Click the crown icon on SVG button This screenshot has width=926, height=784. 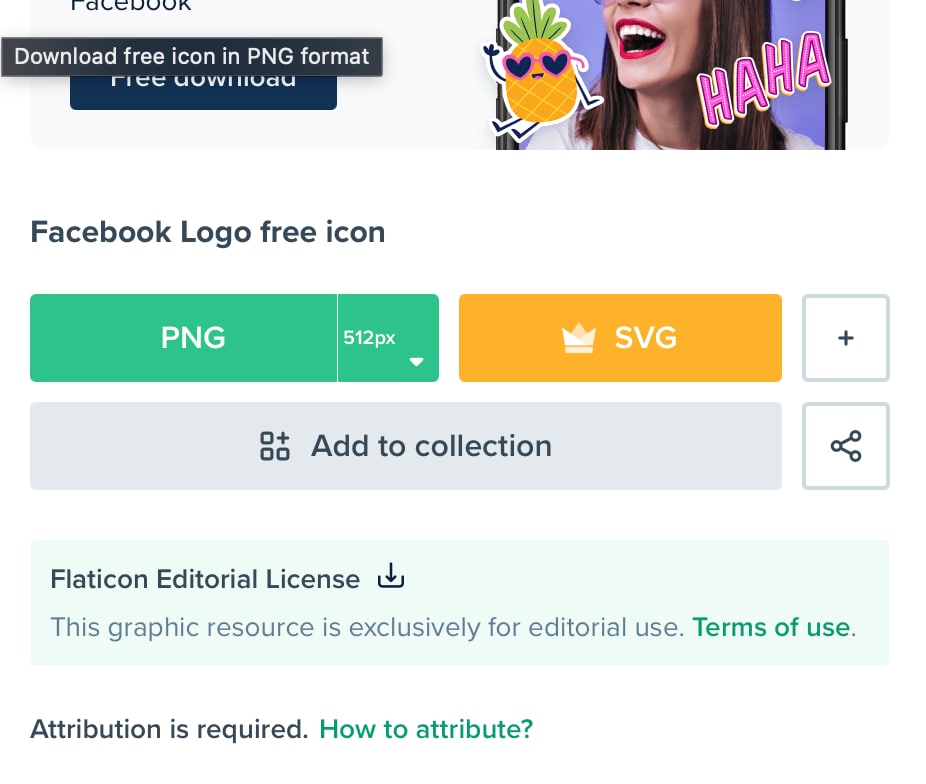point(579,338)
